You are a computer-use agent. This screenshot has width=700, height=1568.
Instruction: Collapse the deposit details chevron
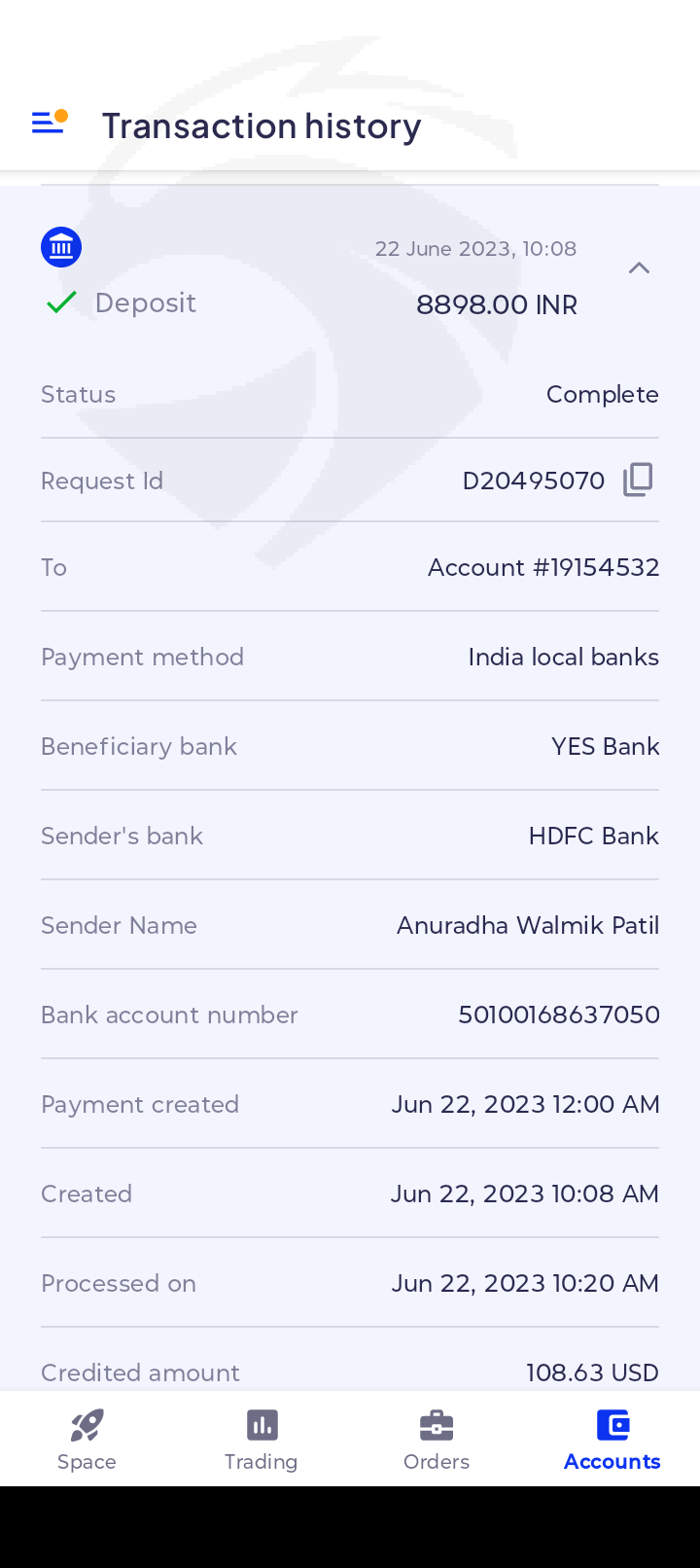tap(639, 268)
